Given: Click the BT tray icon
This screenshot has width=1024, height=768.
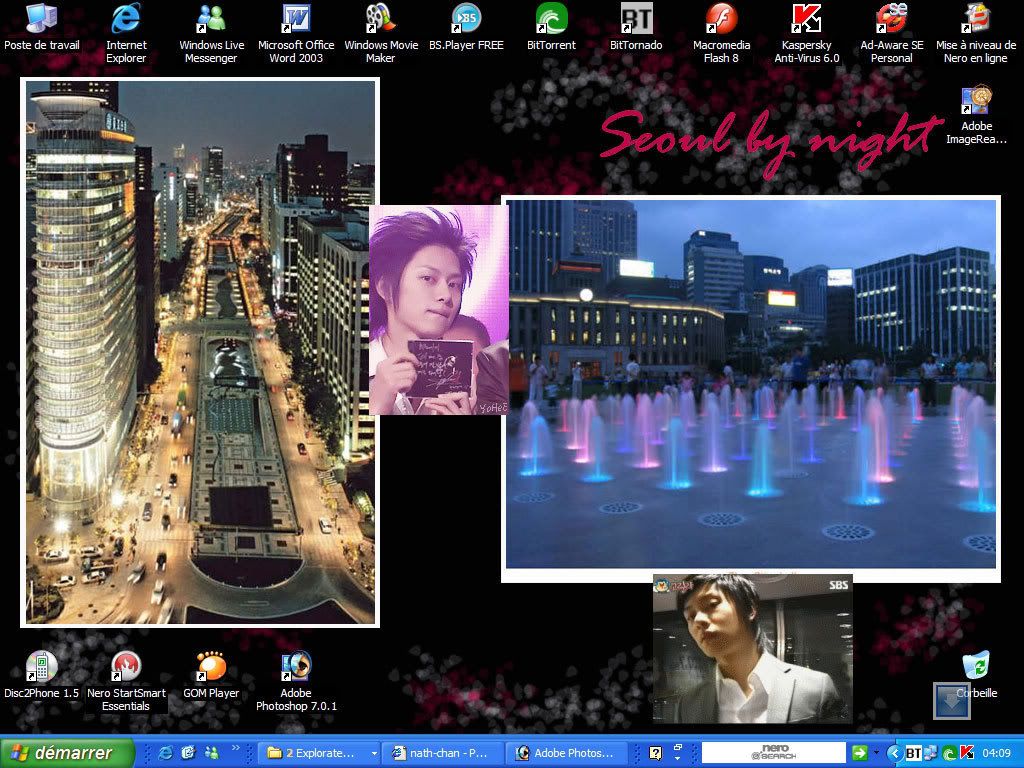Looking at the screenshot, I should 914,754.
